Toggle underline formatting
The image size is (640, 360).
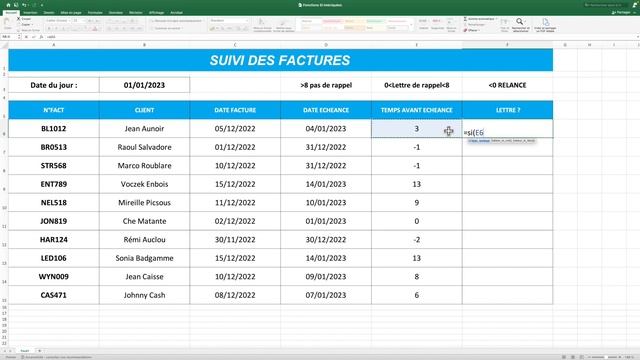tap(64, 29)
